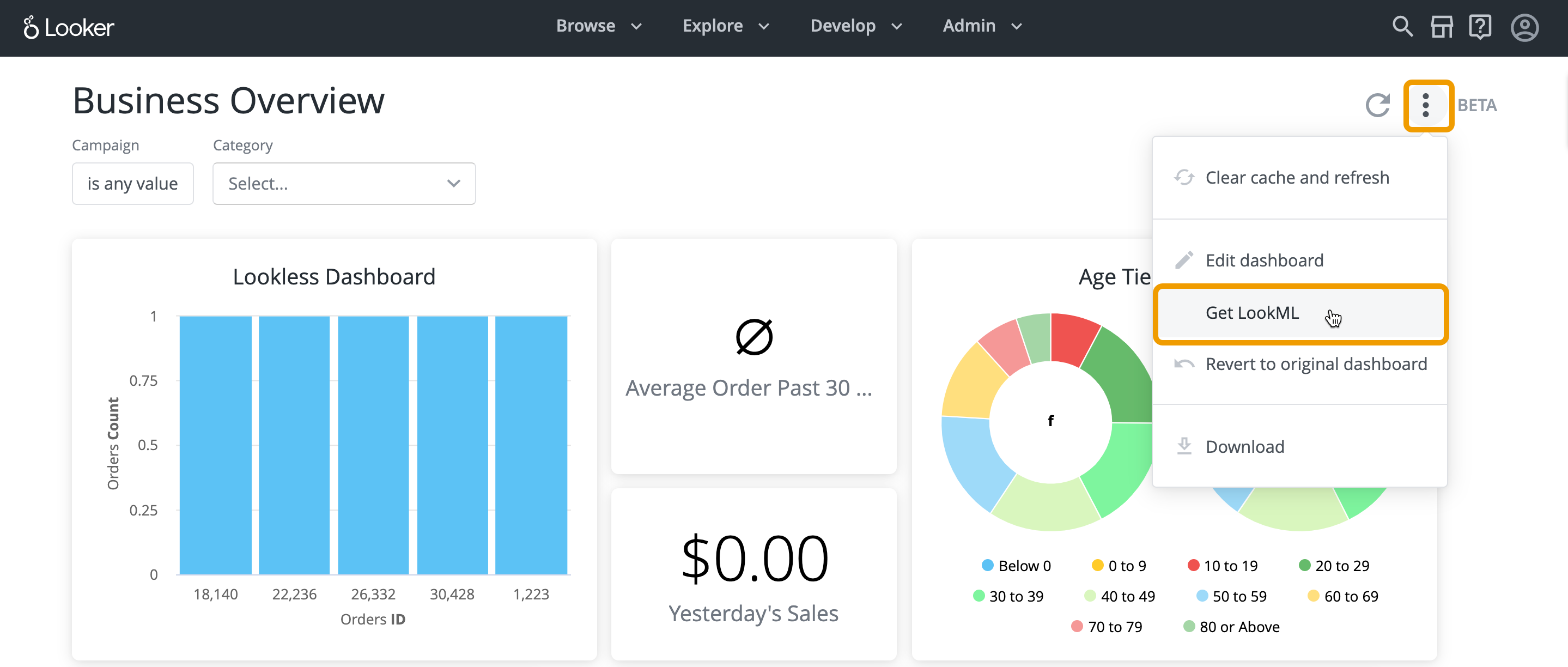This screenshot has width=1568, height=667.
Task: Open the Category Select dropdown
Action: tap(343, 183)
